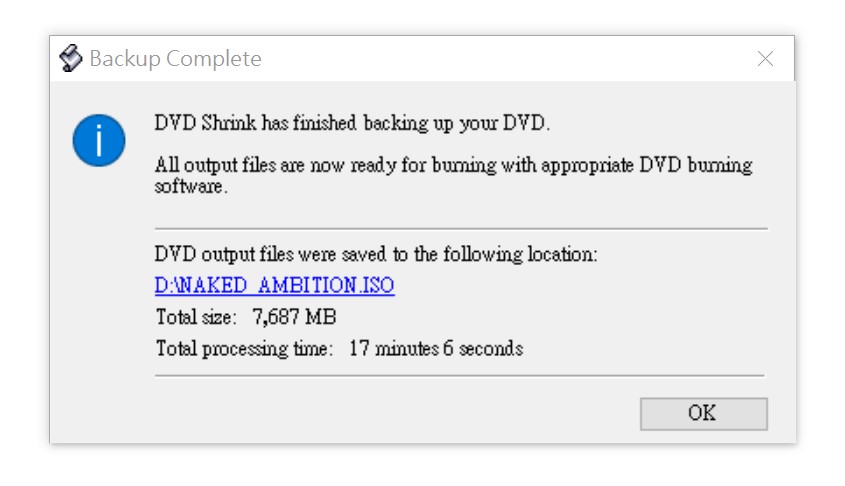Click the separator line above the output location
This screenshot has height=486, width=845.
[460, 229]
